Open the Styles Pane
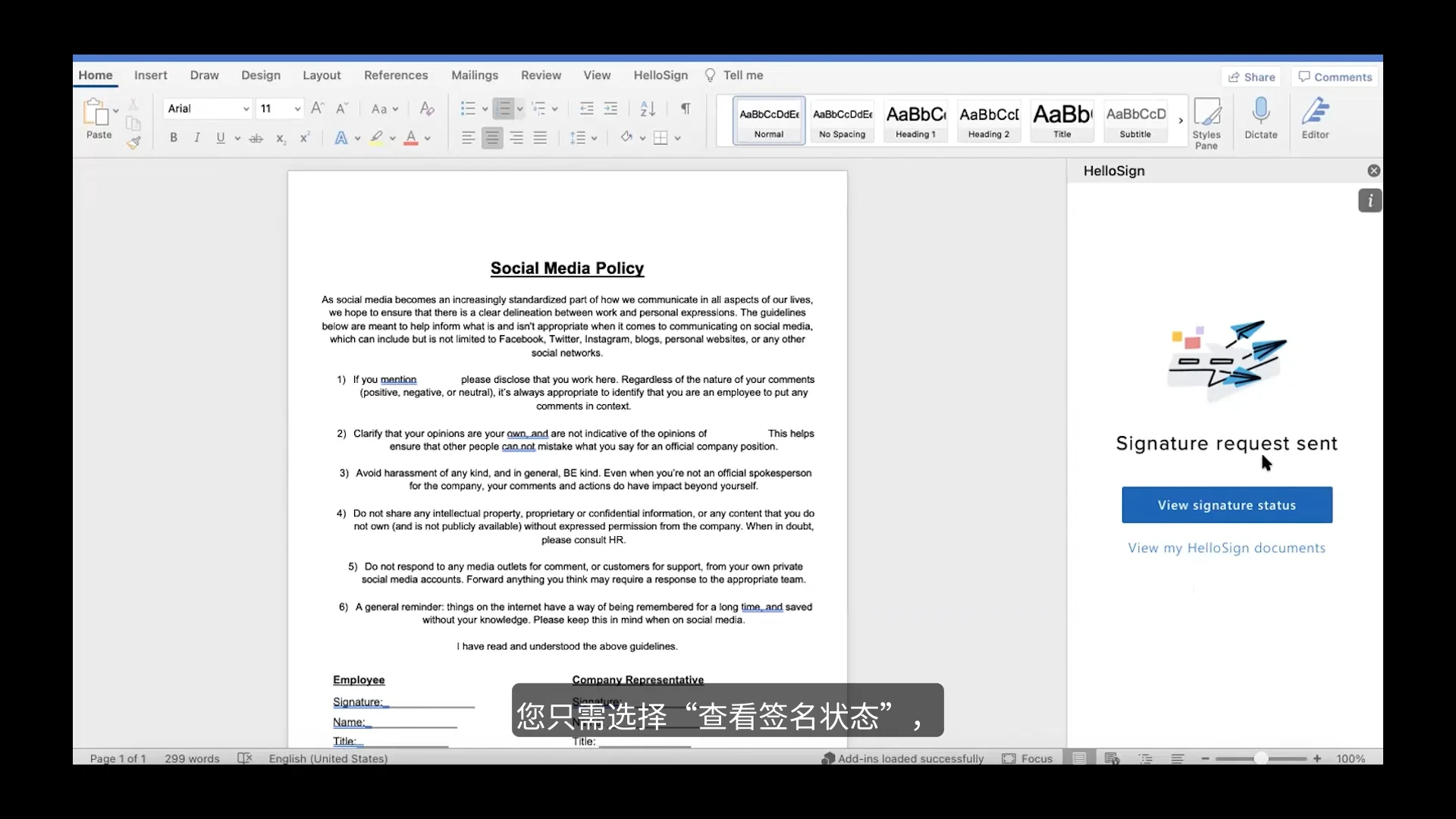 click(x=1207, y=119)
